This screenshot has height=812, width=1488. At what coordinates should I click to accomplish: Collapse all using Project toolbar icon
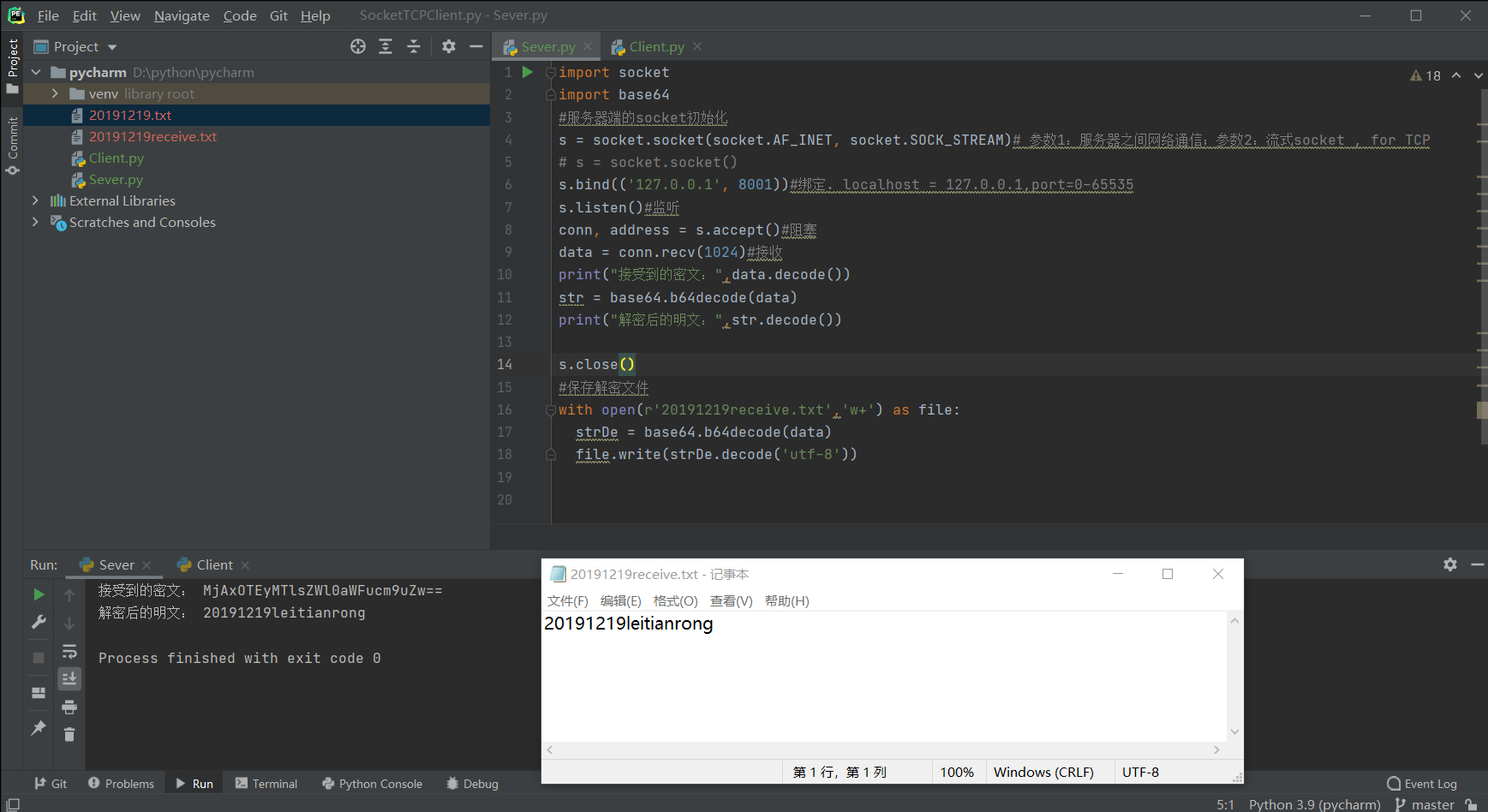click(414, 47)
